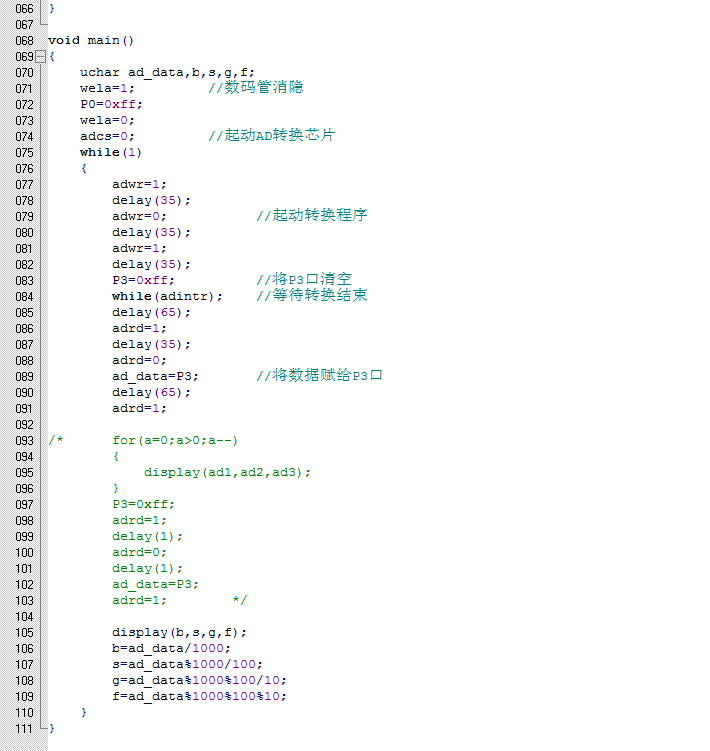710x751 pixels.
Task: Click 'while(adintr);' statement
Action: (x=167, y=296)
